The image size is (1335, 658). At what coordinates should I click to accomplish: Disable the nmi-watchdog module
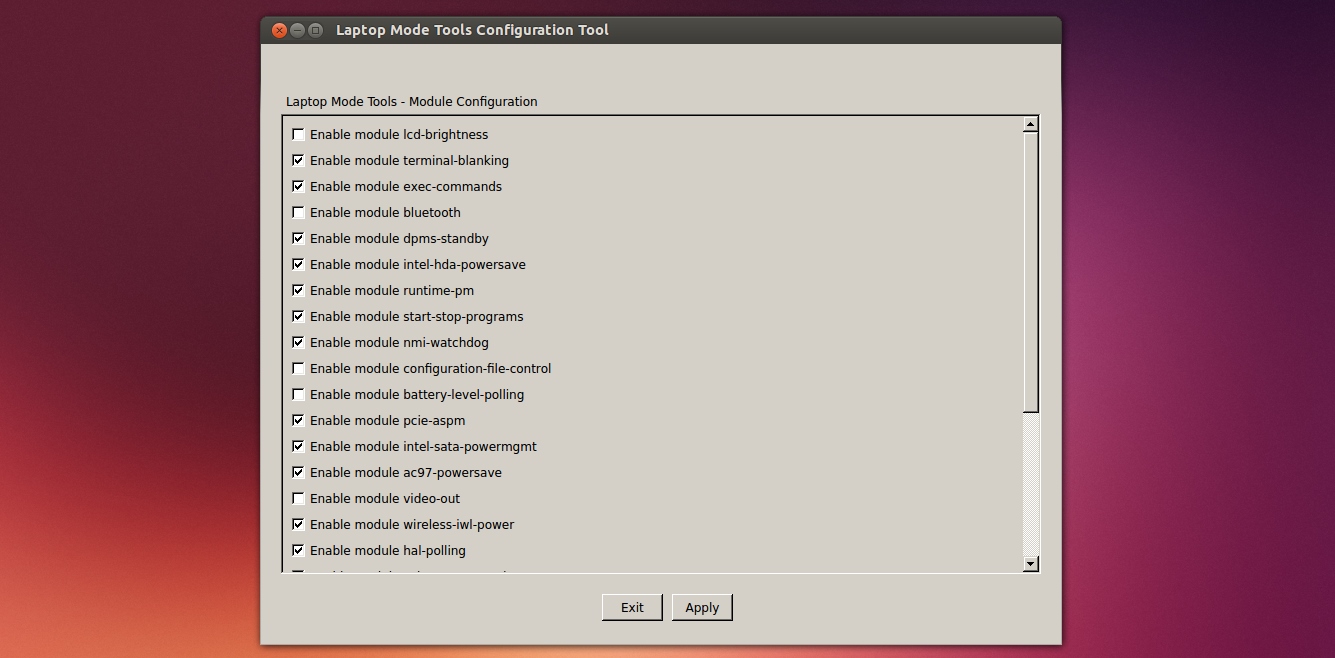tap(298, 342)
